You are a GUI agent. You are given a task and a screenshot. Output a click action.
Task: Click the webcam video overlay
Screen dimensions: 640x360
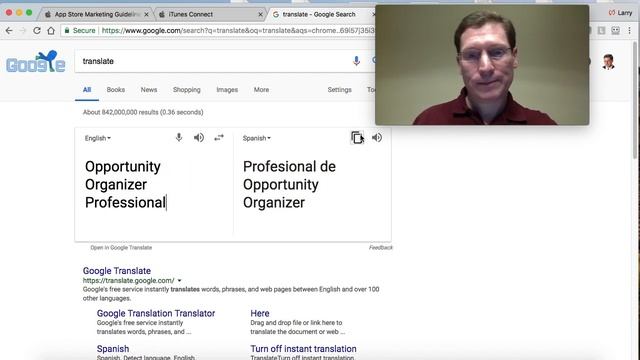tap(482, 65)
